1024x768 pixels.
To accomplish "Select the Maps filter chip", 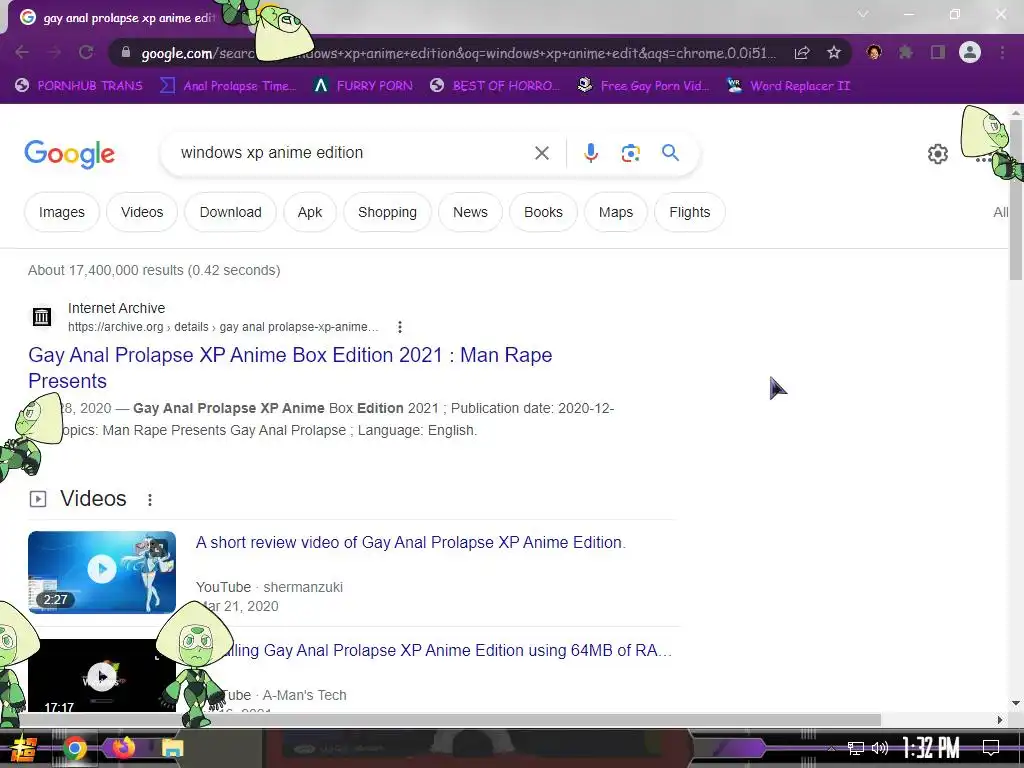I will [x=616, y=212].
